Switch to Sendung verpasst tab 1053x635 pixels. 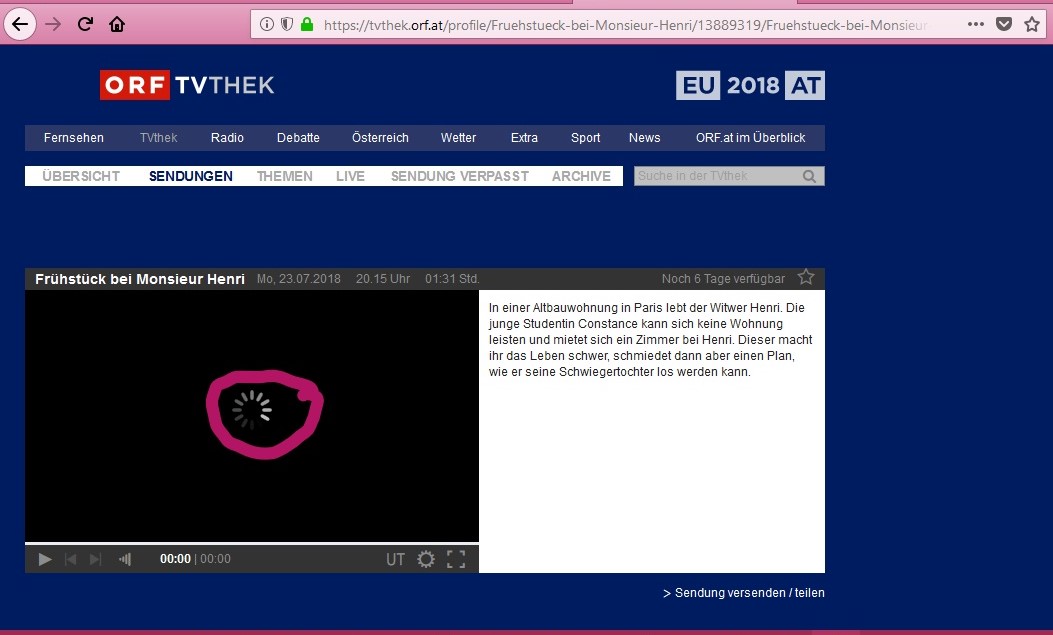pos(458,176)
